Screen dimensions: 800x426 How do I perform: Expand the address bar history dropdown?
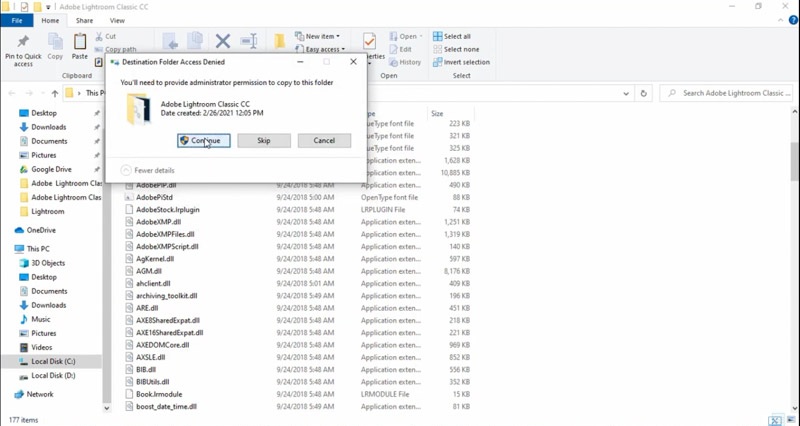click(626, 93)
